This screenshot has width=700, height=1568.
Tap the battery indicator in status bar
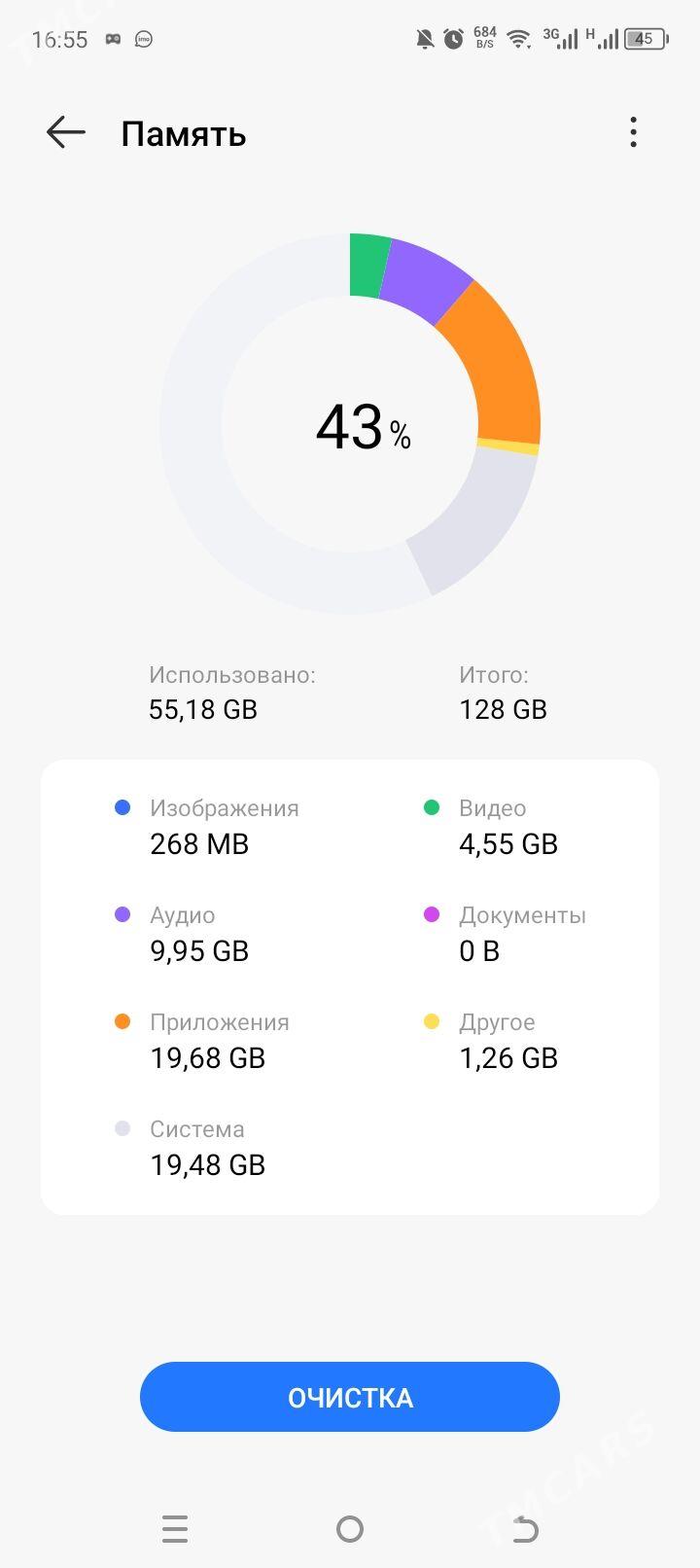point(646,39)
